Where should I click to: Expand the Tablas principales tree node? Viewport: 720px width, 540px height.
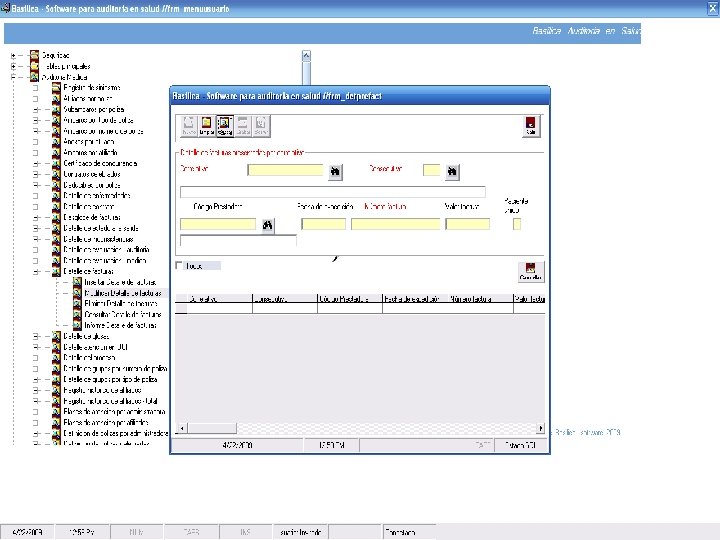[x=13, y=67]
